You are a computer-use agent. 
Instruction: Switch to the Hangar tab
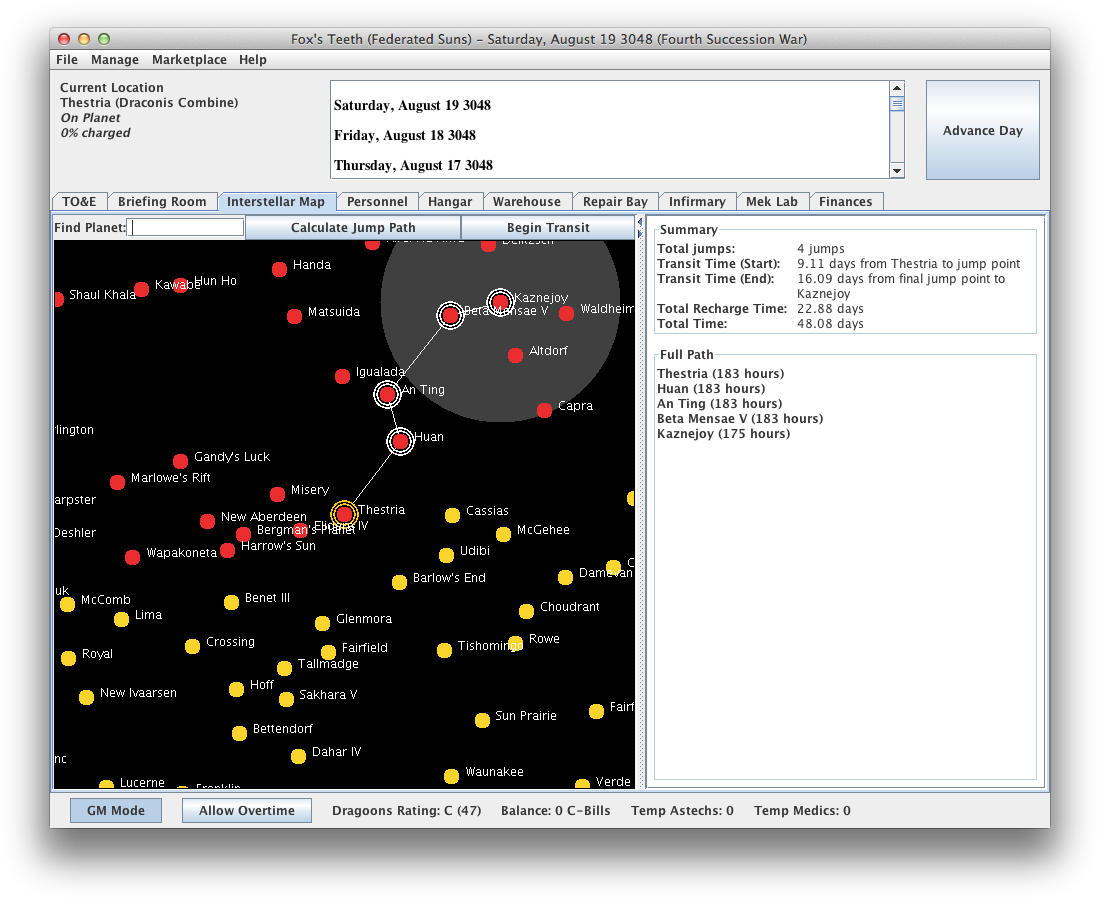[x=450, y=201]
